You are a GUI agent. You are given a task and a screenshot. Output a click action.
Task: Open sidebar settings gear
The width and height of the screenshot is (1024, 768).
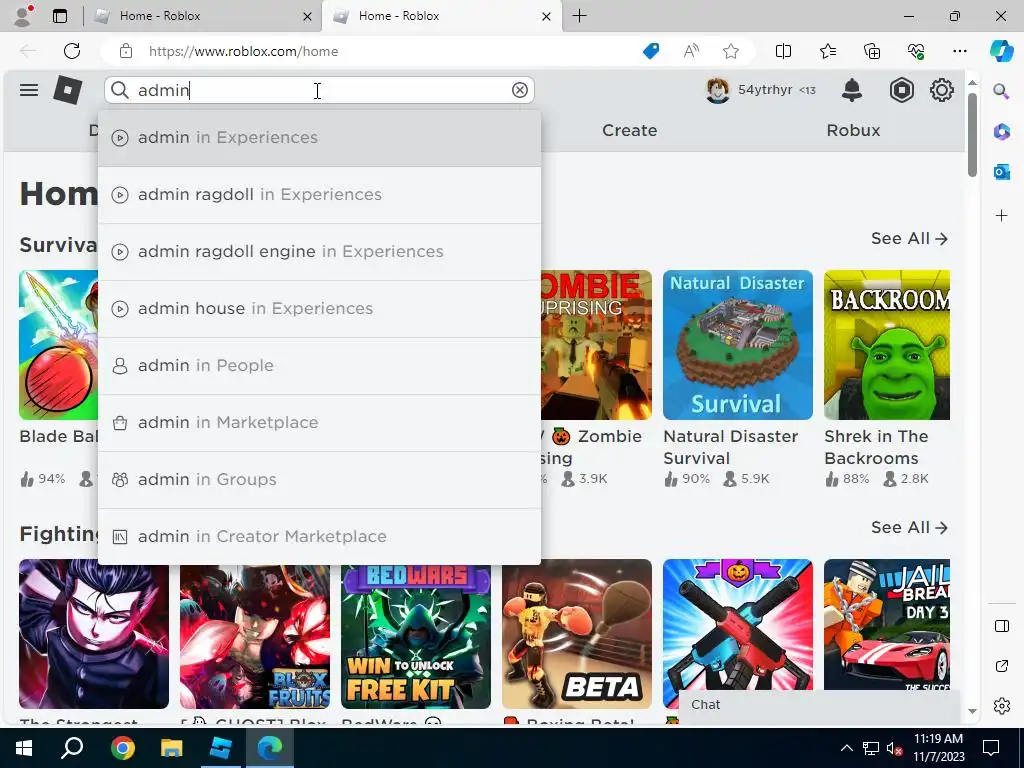pyautogui.click(x=1001, y=706)
